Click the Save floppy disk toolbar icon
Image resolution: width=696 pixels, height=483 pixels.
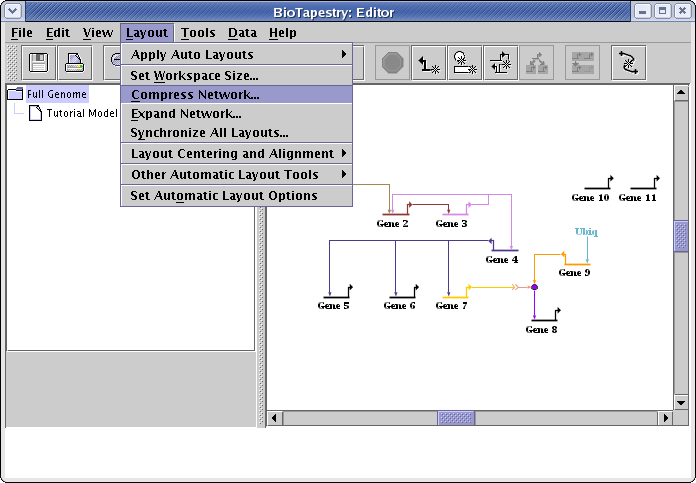tap(40, 64)
